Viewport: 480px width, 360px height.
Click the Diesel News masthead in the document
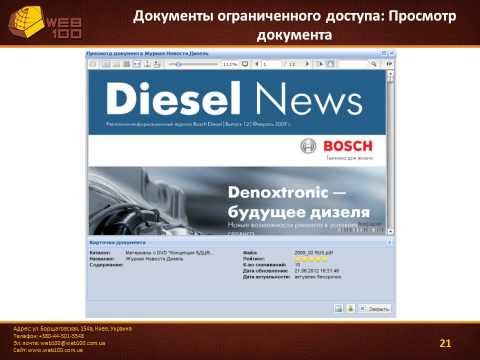click(234, 99)
